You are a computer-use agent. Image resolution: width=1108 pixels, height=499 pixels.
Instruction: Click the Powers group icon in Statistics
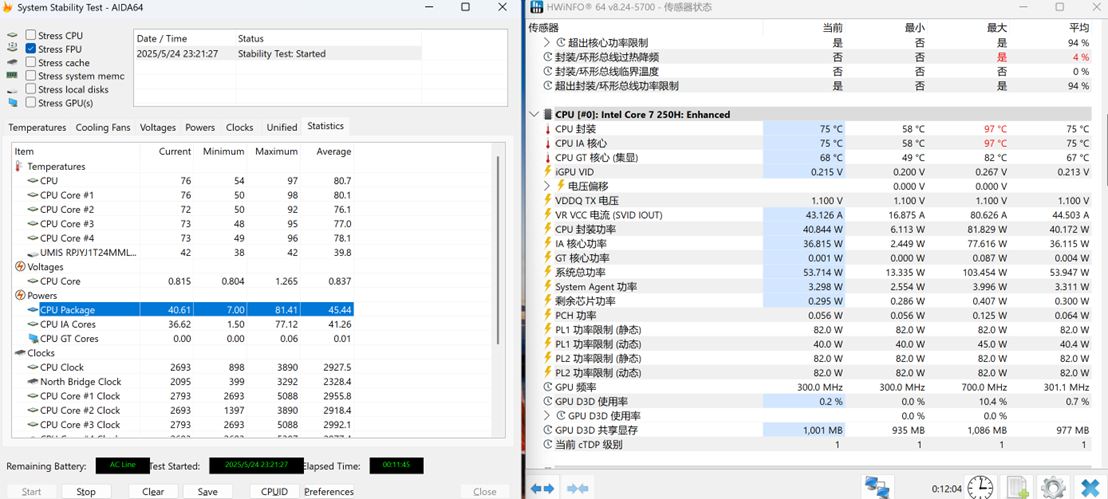click(x=20, y=295)
